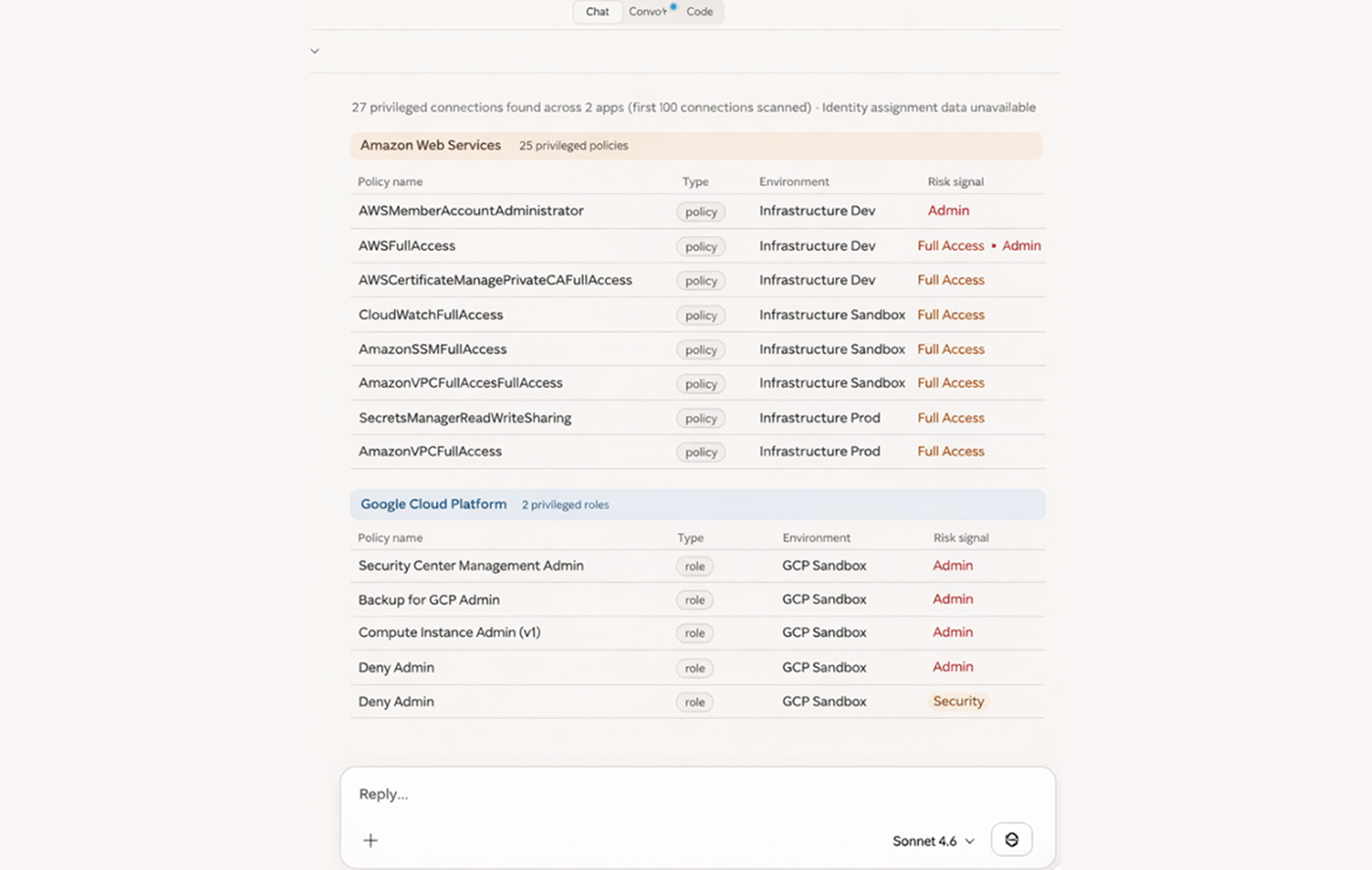Select Security Center Management Admin role
Image resolution: width=1372 pixels, height=870 pixels.
tap(470, 565)
